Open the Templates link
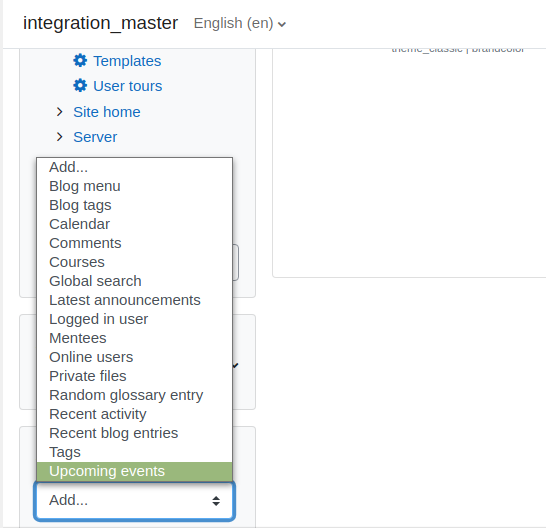 coord(127,61)
